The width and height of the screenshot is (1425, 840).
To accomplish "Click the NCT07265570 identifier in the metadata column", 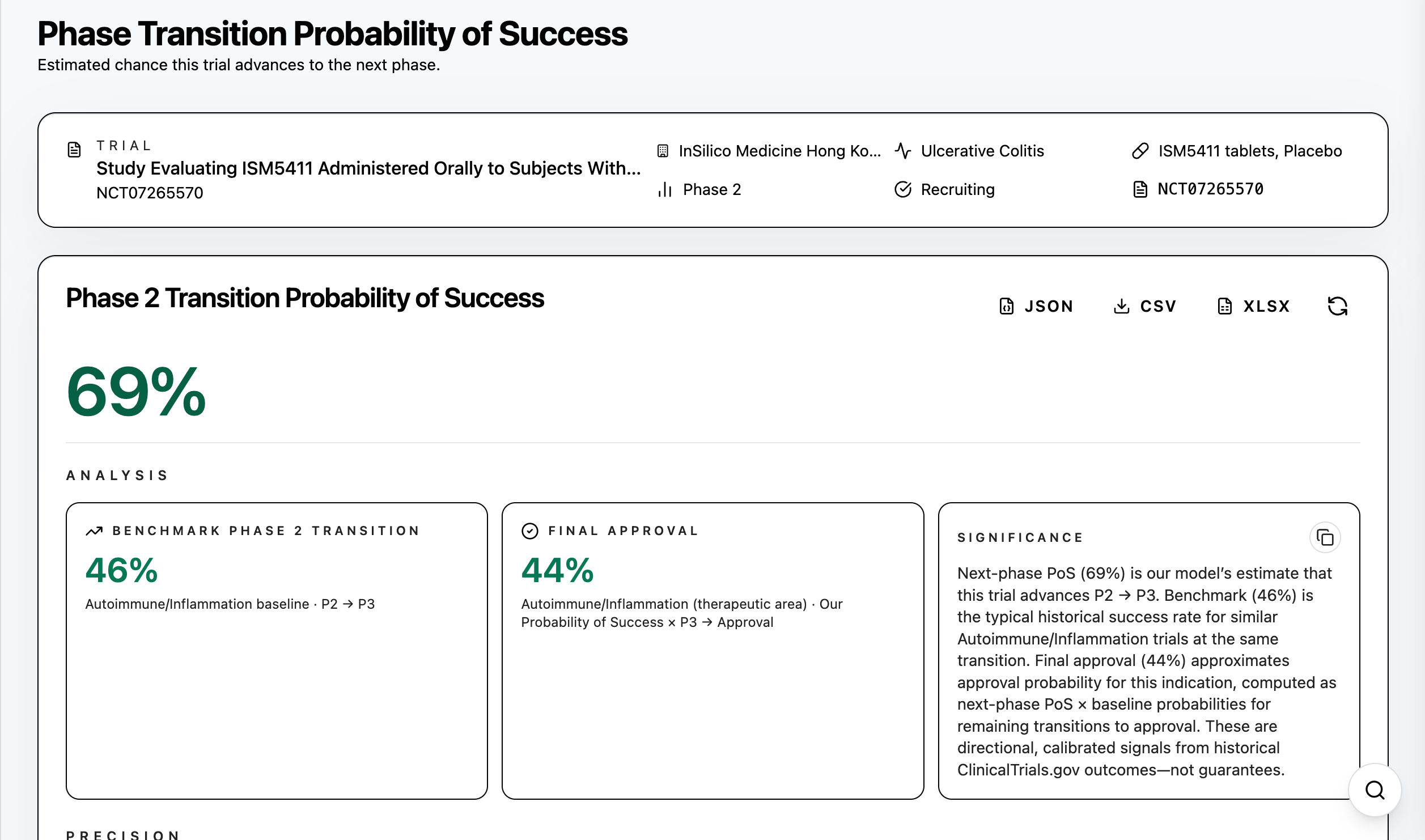I will pyautogui.click(x=1210, y=189).
